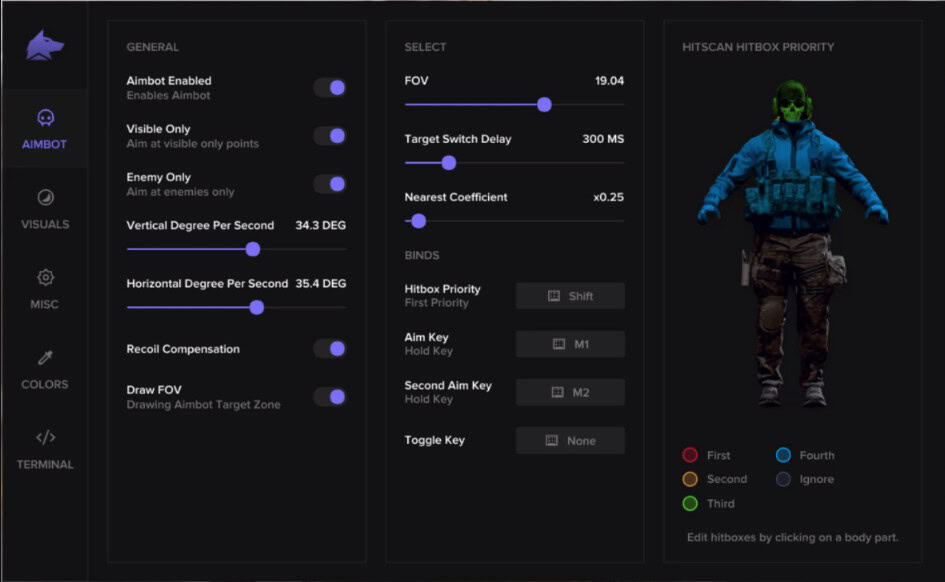
Task: Toggle Recoil Compensation off
Action: (x=330, y=349)
